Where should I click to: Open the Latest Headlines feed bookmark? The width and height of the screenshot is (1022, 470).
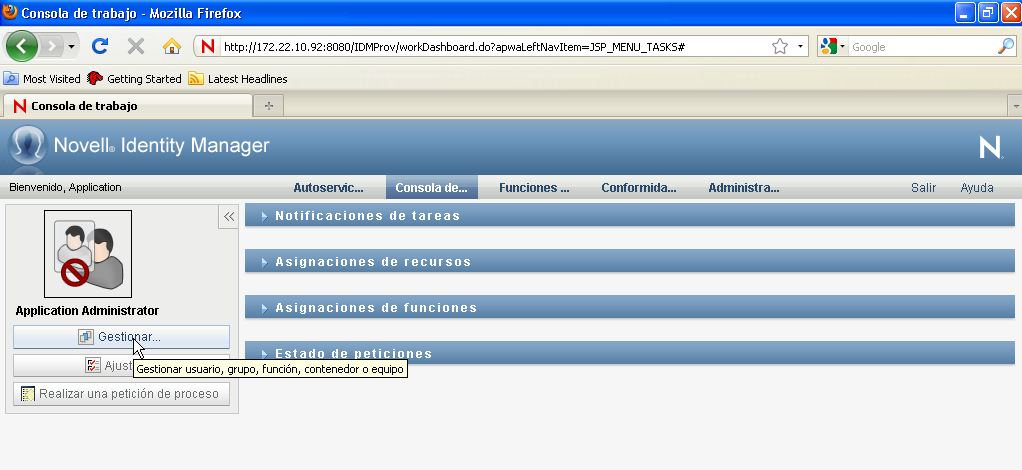pyautogui.click(x=238, y=79)
